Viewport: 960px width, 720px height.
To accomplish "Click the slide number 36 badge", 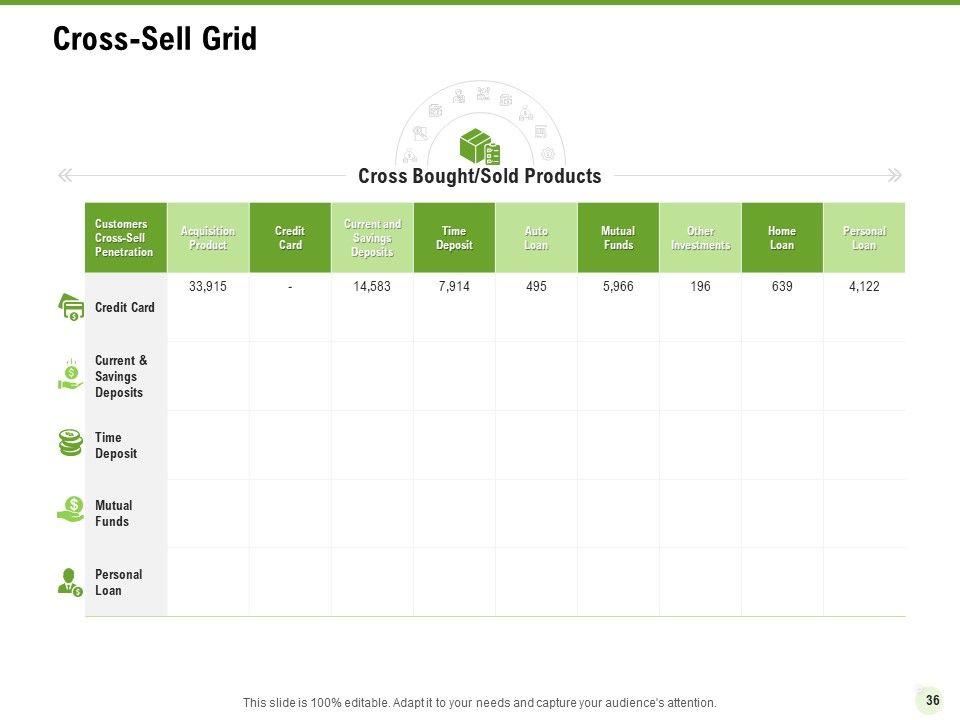I will pos(932,700).
